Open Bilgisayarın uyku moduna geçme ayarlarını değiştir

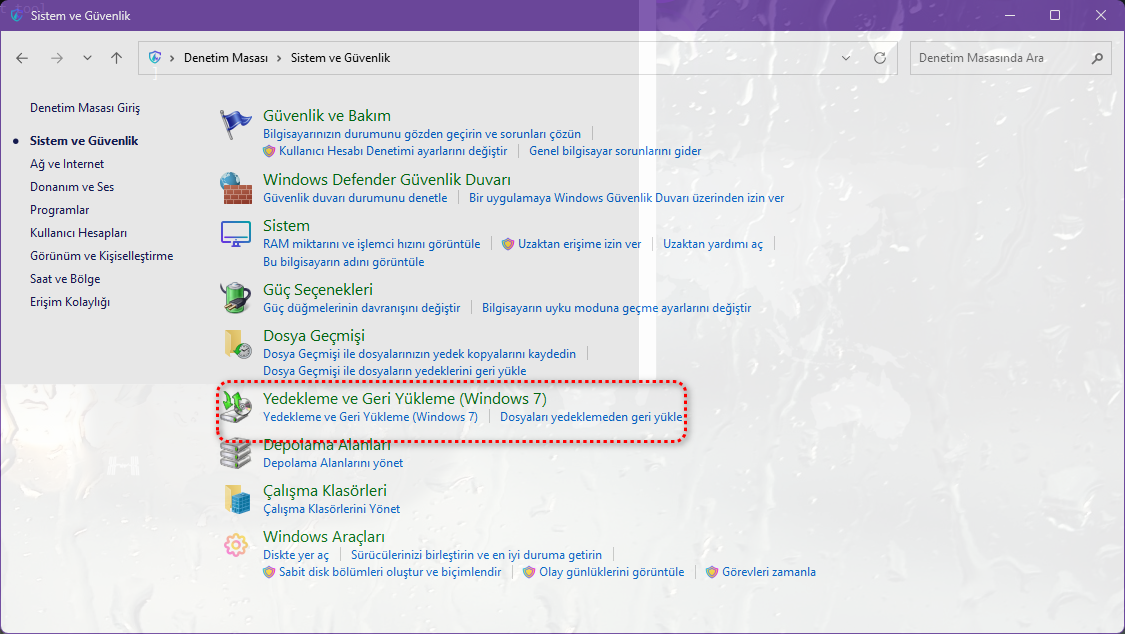pos(616,308)
